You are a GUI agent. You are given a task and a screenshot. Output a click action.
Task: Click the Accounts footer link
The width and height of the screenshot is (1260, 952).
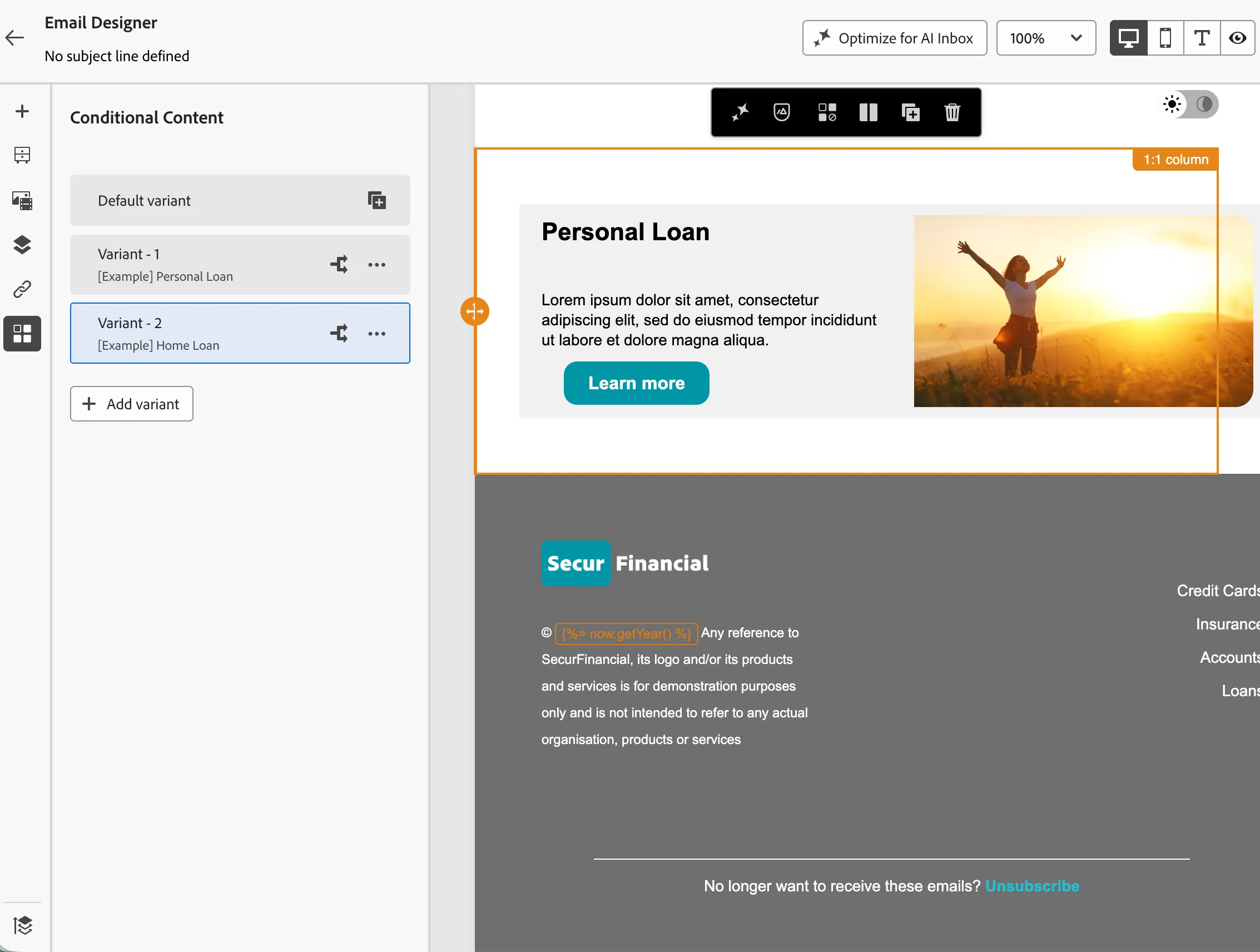pyautogui.click(x=1229, y=657)
